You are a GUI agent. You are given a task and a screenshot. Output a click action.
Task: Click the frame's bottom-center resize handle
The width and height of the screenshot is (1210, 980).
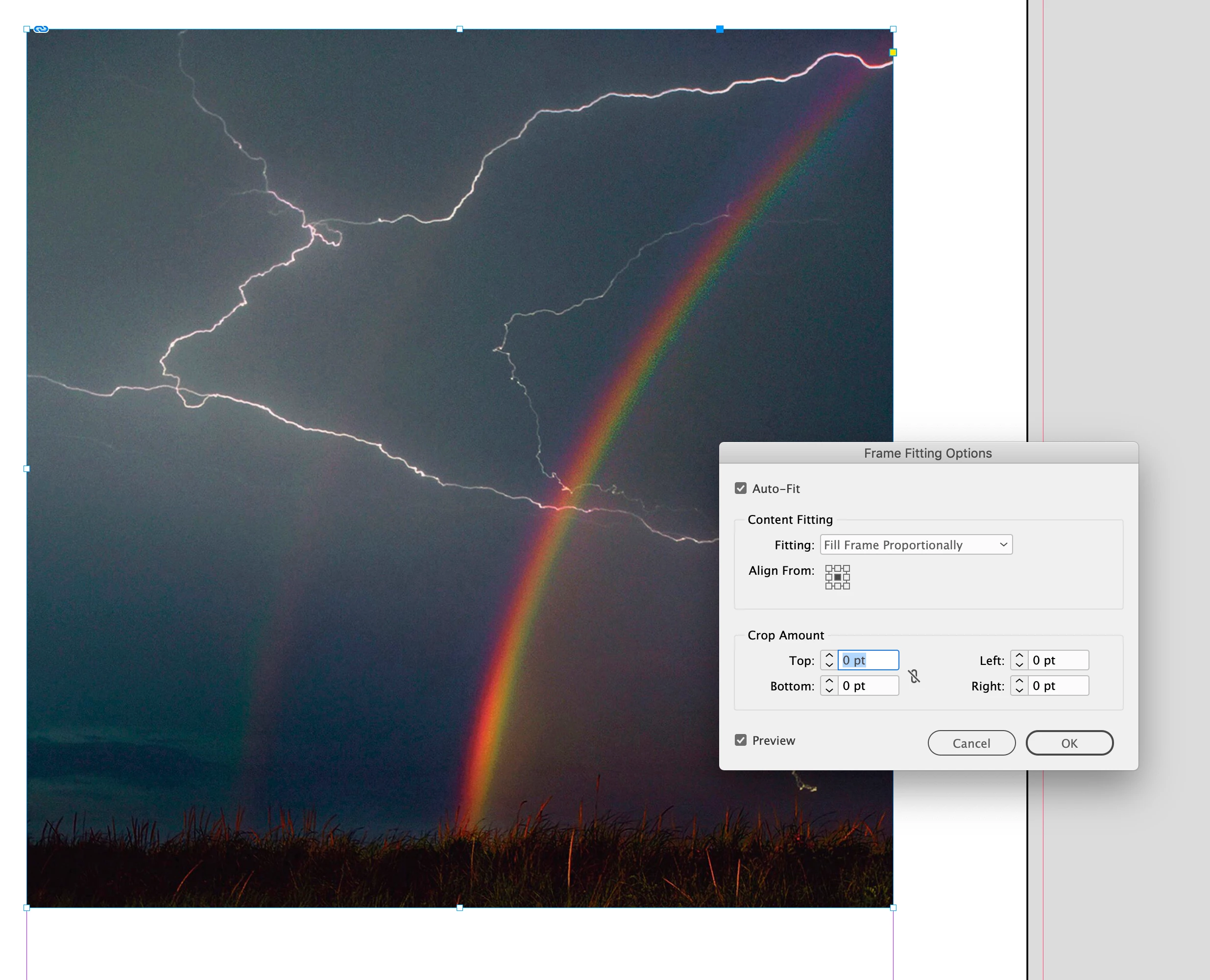coord(460,908)
